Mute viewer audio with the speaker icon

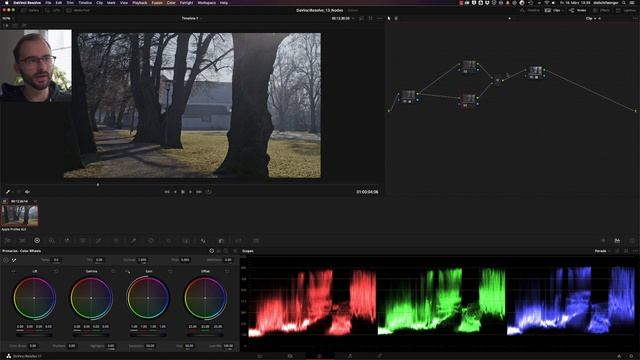(27, 192)
